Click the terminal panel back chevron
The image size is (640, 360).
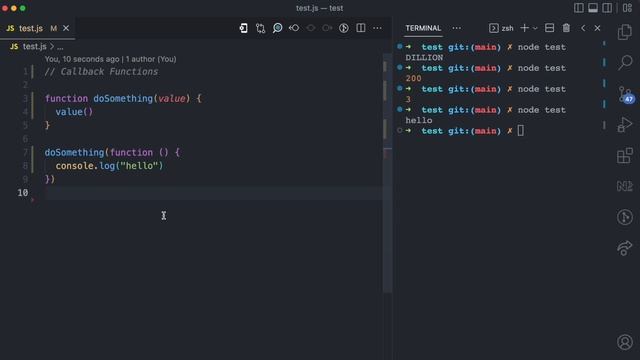click(x=583, y=28)
